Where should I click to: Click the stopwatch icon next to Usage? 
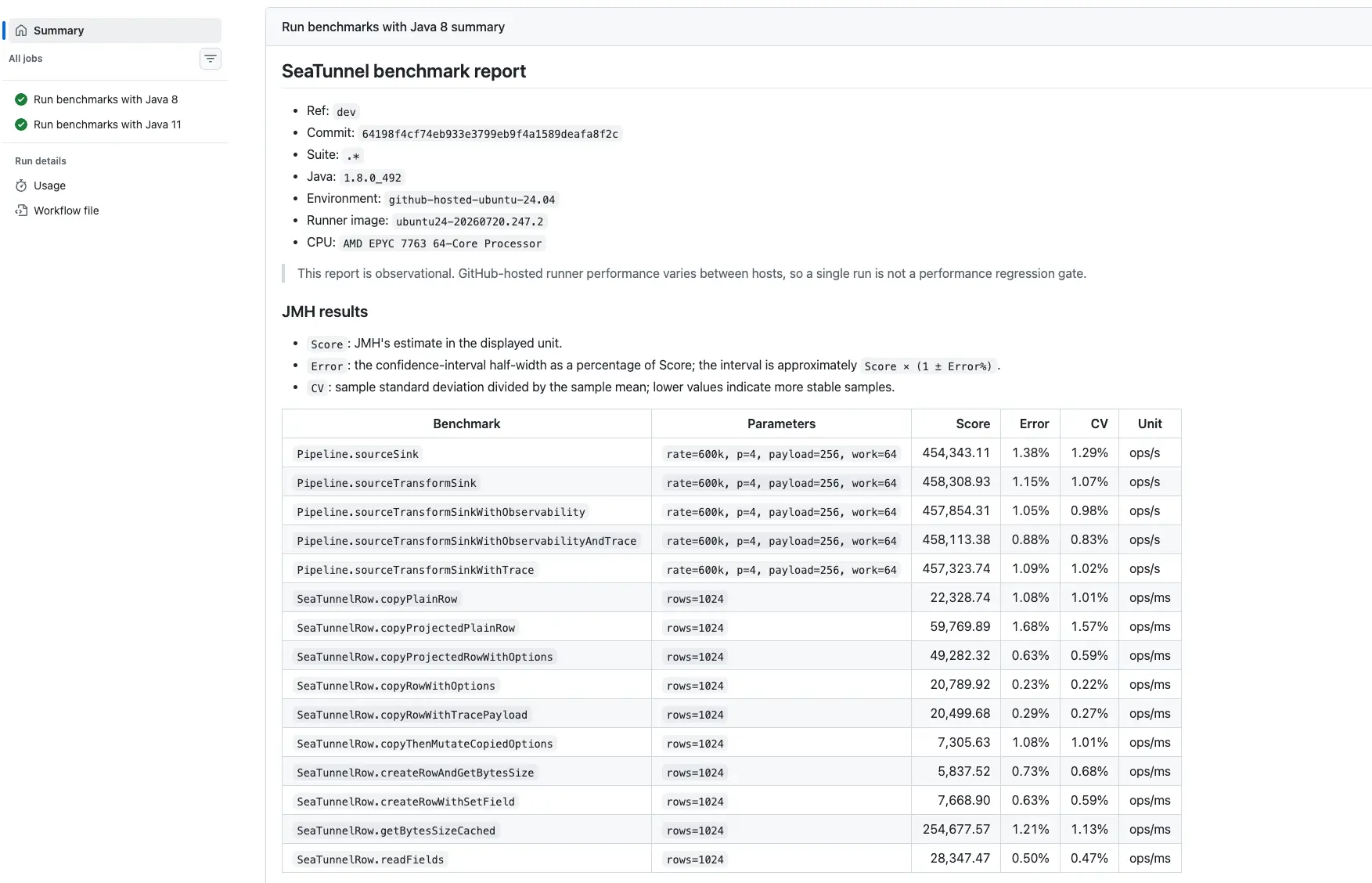pos(21,186)
